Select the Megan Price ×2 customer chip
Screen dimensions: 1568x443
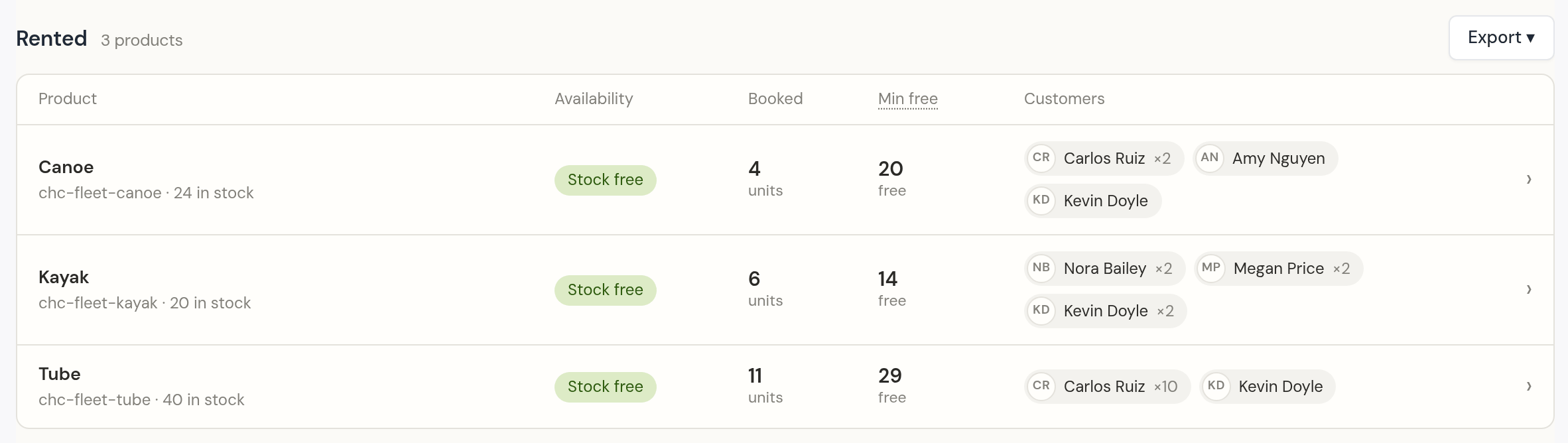(x=1279, y=269)
